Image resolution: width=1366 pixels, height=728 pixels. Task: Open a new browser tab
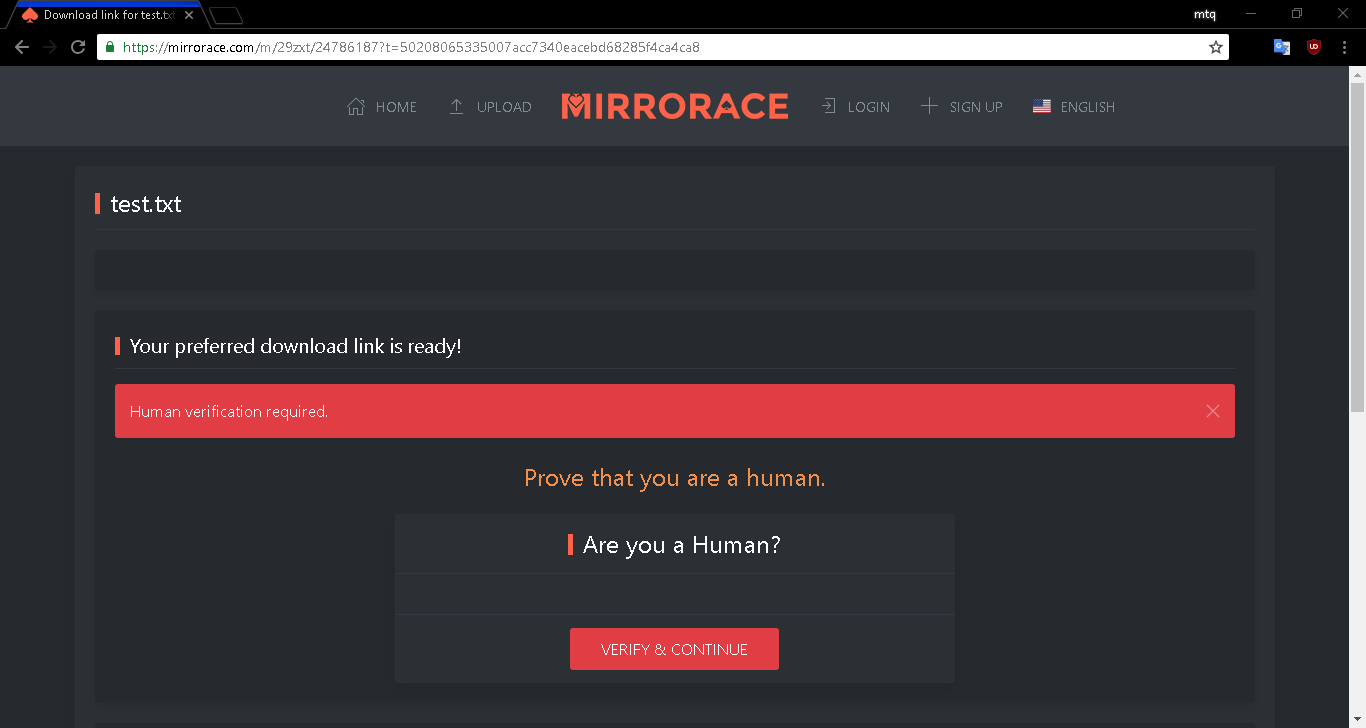click(227, 15)
